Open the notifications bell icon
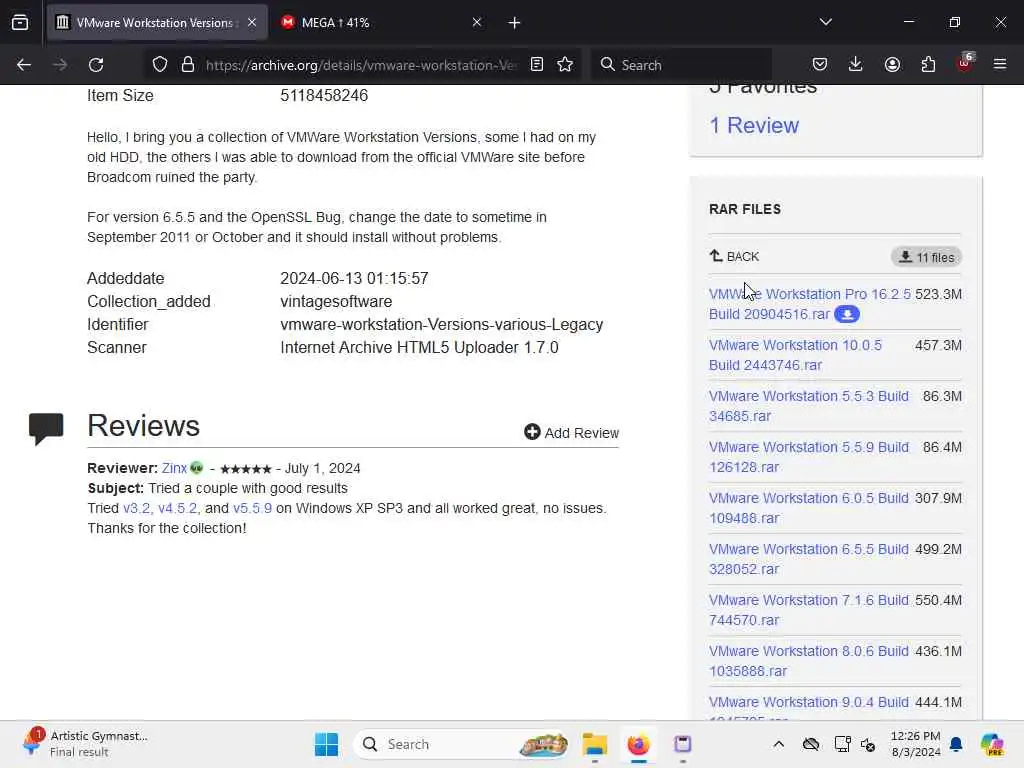 pyautogui.click(x=956, y=744)
